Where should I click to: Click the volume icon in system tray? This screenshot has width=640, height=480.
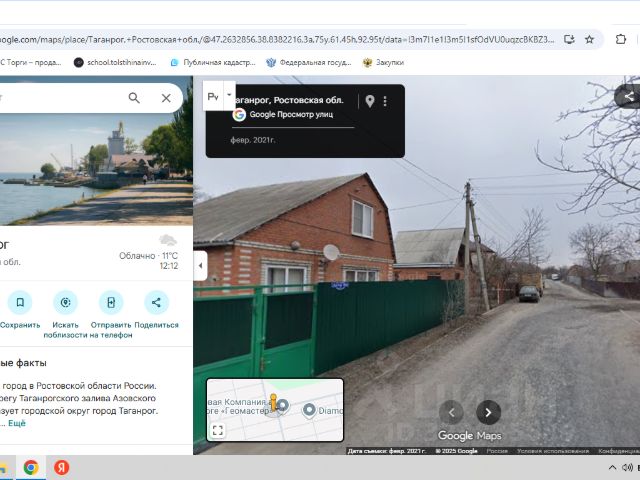(x=628, y=468)
